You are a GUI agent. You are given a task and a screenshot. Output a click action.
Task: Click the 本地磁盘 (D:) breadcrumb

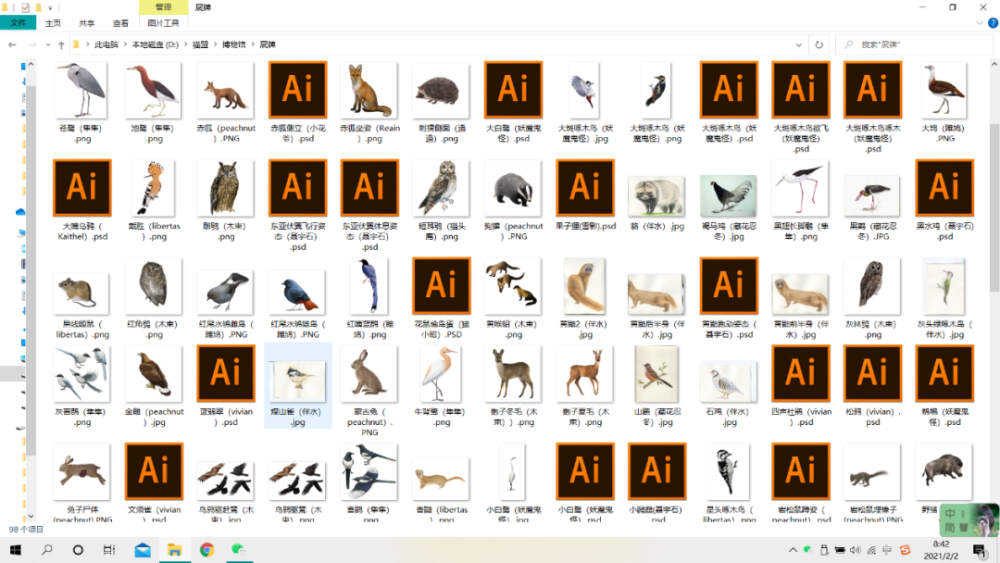[x=154, y=45]
